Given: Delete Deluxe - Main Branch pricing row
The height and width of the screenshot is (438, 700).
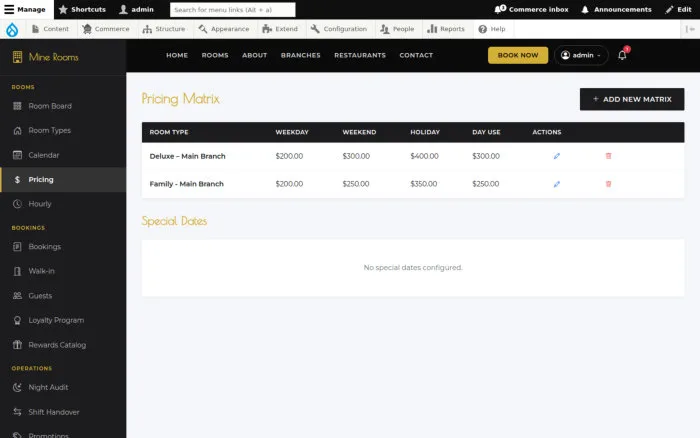Looking at the screenshot, I should click(608, 156).
